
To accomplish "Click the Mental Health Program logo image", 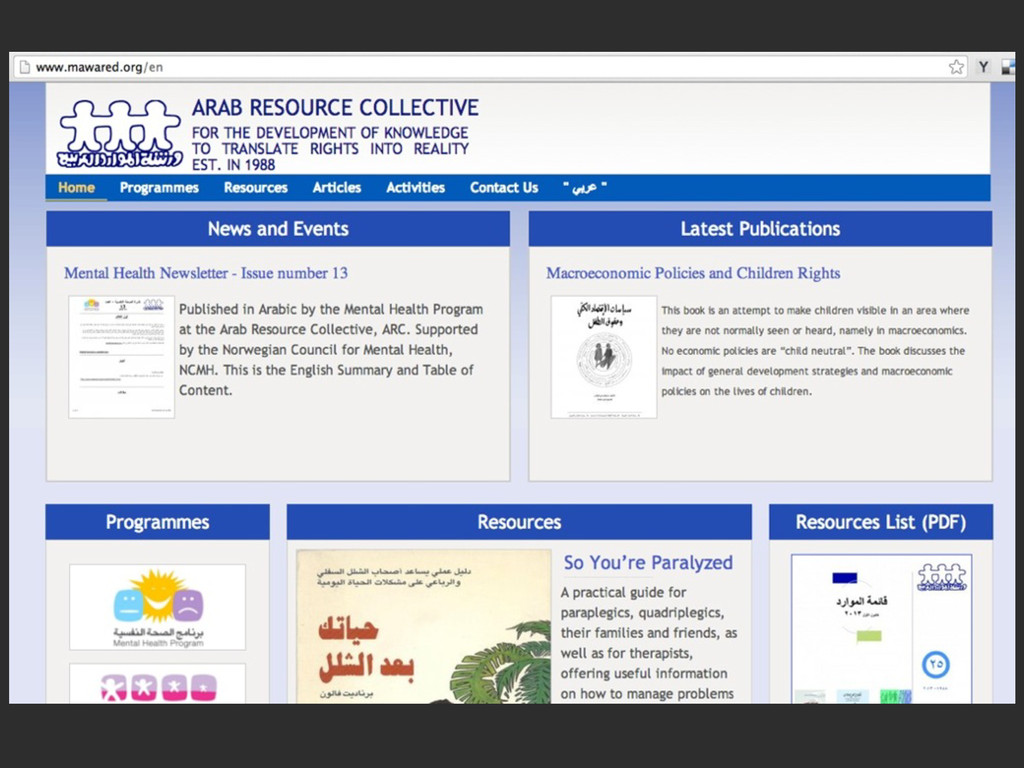I will [x=157, y=607].
